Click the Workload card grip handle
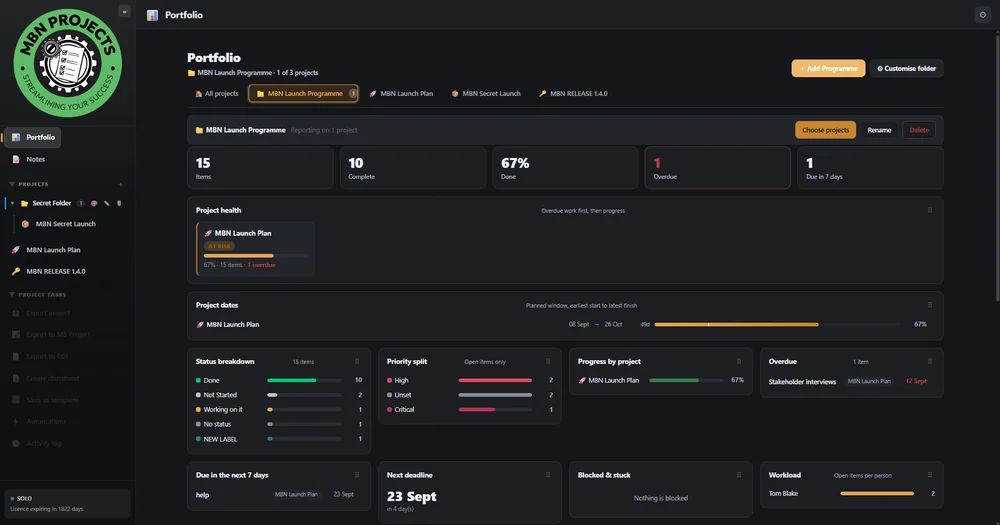This screenshot has height=525, width=1000. coord(930,475)
